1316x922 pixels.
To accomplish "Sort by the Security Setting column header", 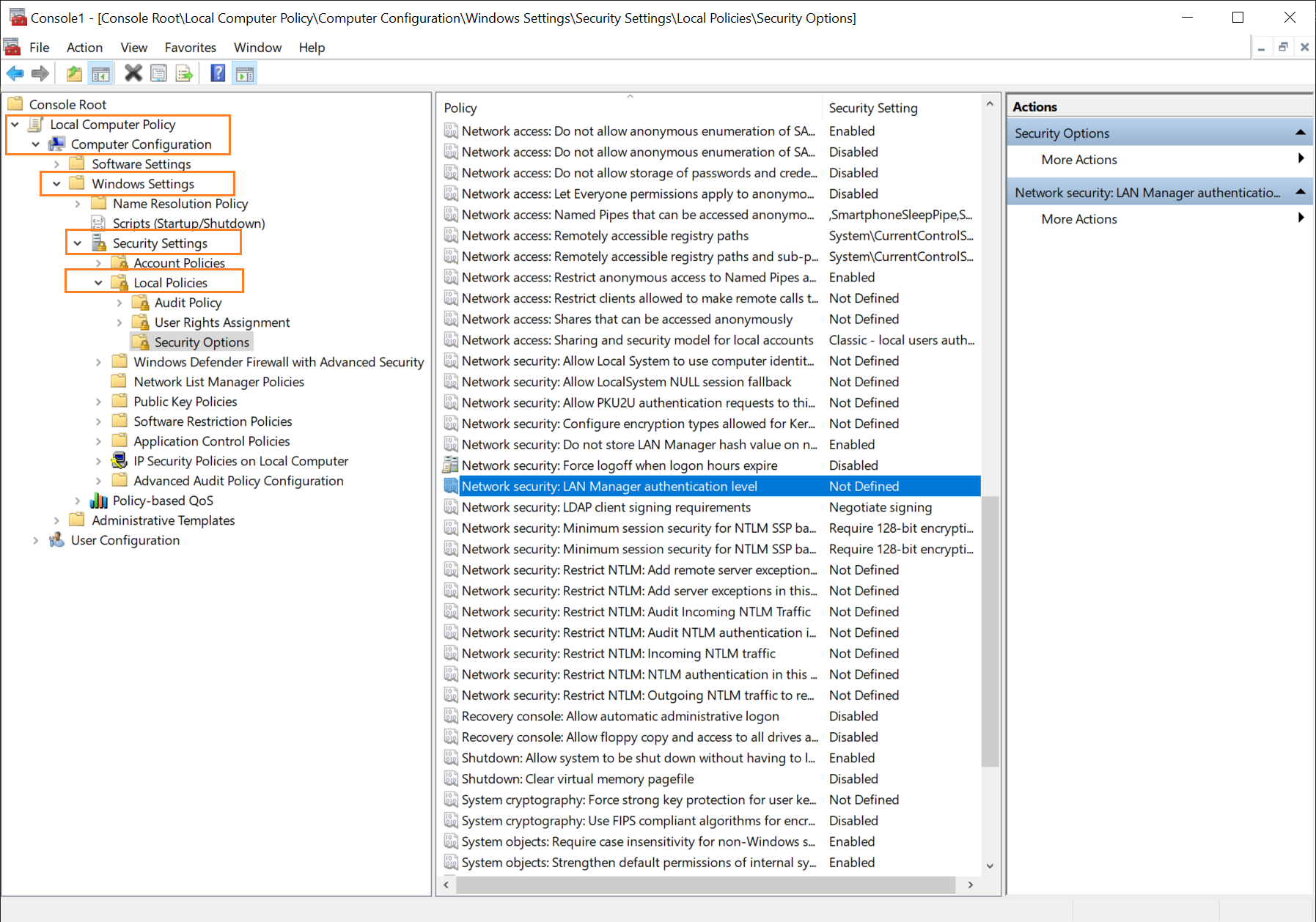I will pyautogui.click(x=901, y=108).
